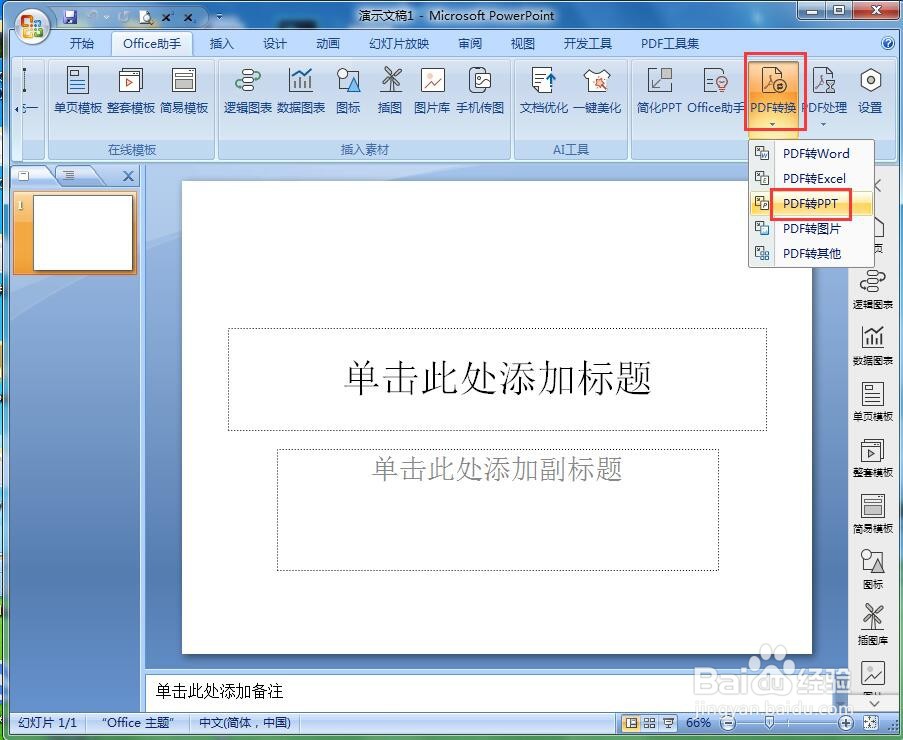
Task: Click the 简化PPT simplify icon
Action: tap(658, 90)
